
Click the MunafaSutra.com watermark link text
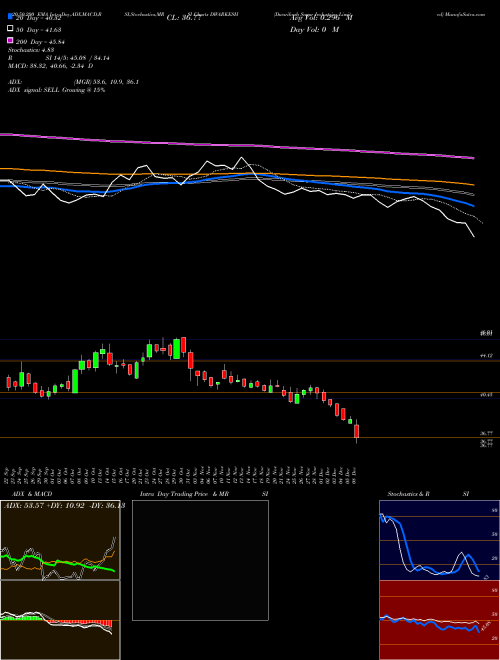pyautogui.click(x=461, y=14)
